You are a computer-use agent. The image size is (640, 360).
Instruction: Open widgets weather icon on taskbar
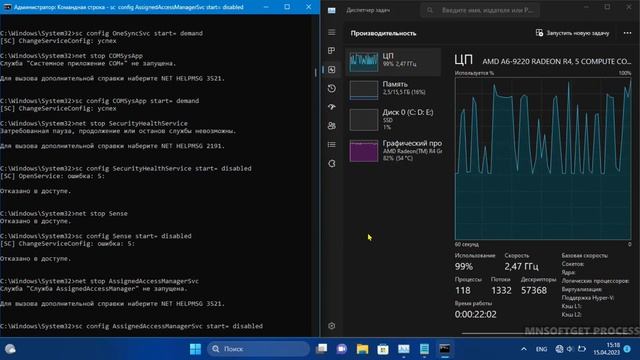click(10, 349)
